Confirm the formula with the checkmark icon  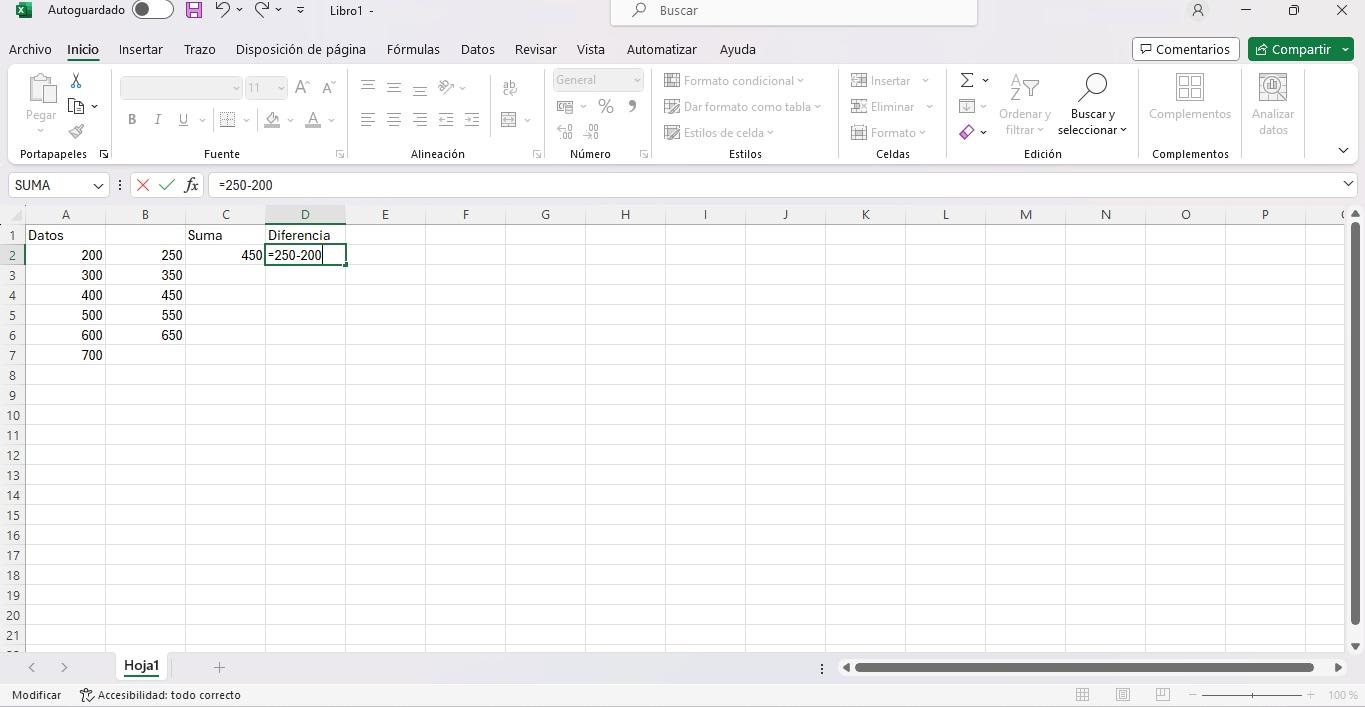pyautogui.click(x=167, y=185)
